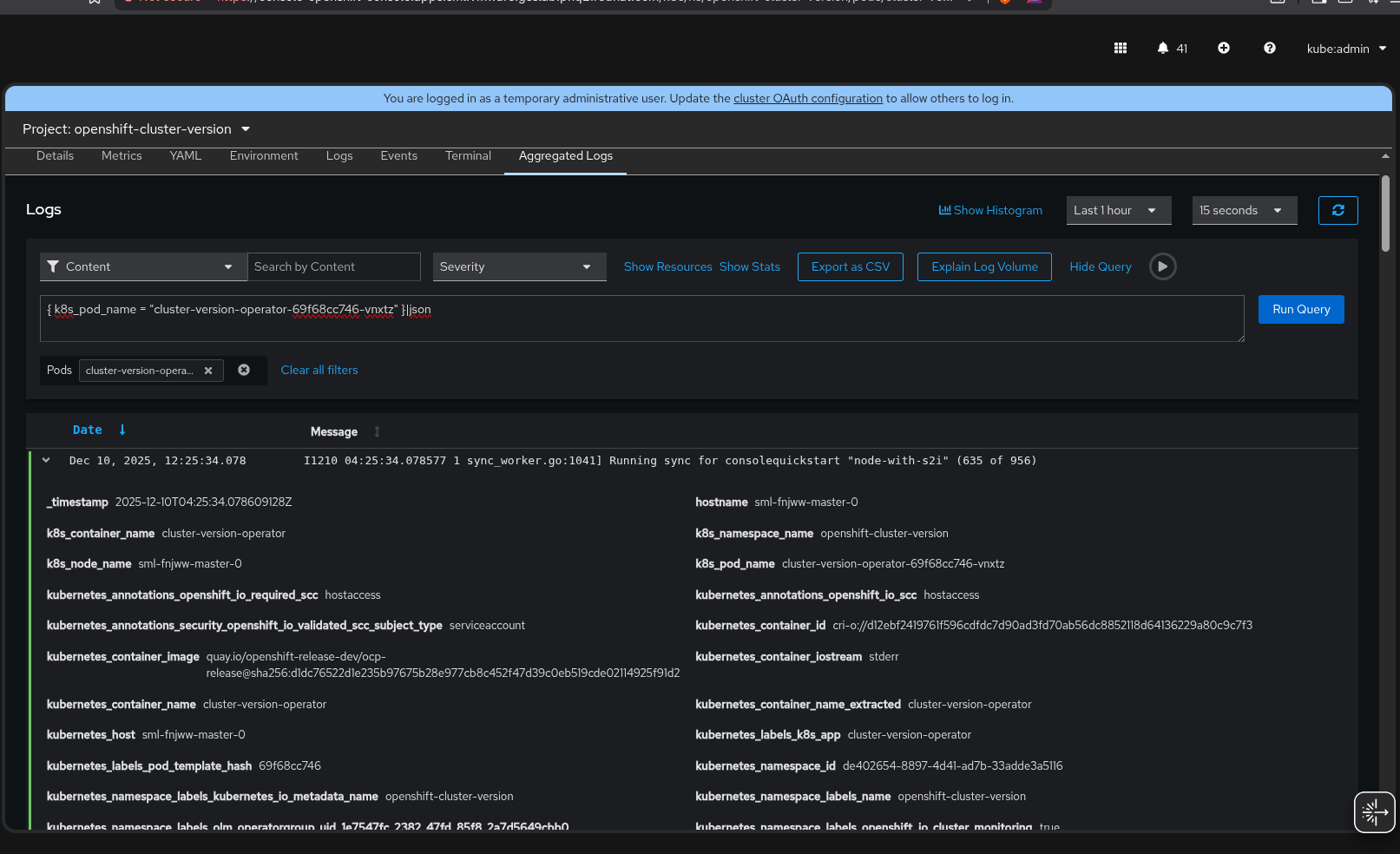Open the Last 1 hour time range dropdown
Screen dimensions: 1400x854
(x=1117, y=210)
